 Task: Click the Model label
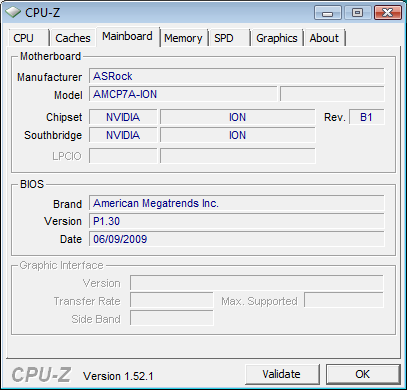click(68, 95)
